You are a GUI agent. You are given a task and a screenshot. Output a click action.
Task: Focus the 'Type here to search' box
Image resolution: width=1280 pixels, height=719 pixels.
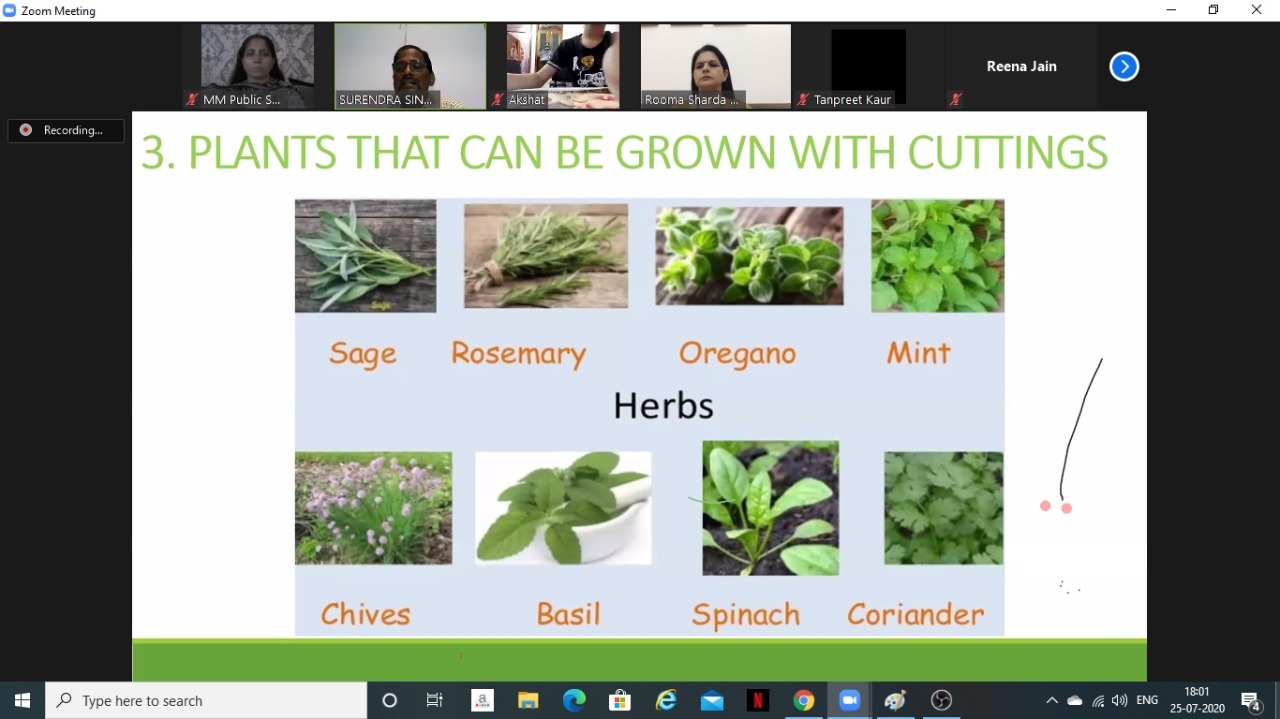tap(206, 701)
